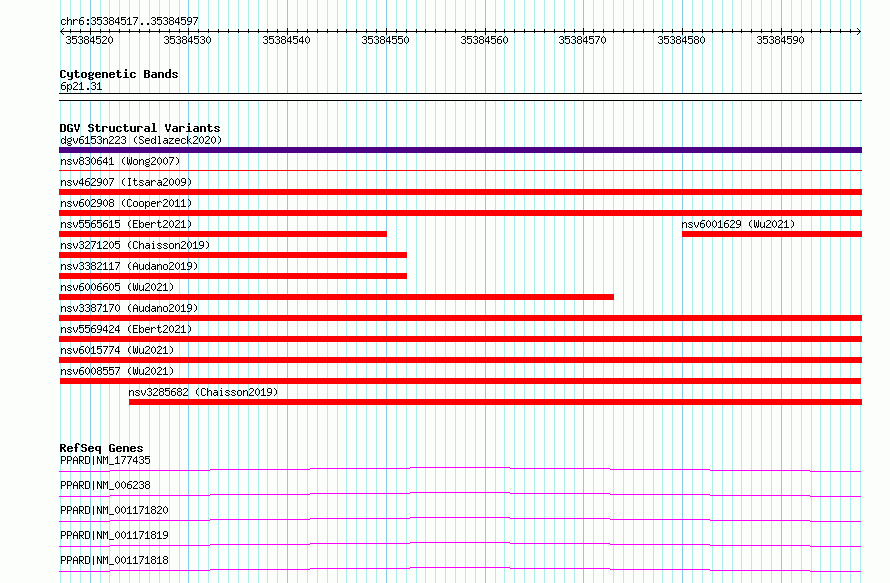Click the purple dgv6153n223 variant bar
Image resolution: width=890 pixels, height=583 pixels.
click(460, 150)
